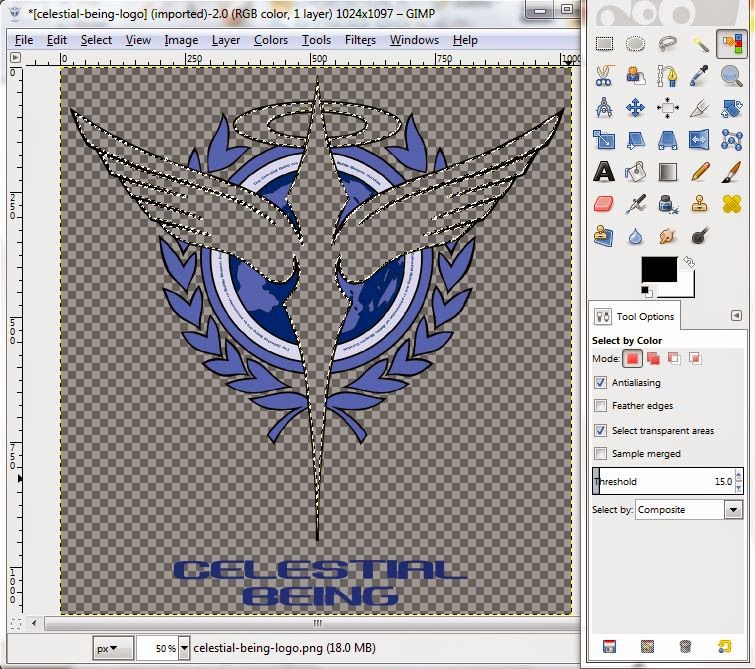
Task: Select the Perspective tool
Action: pyautogui.click(x=668, y=140)
